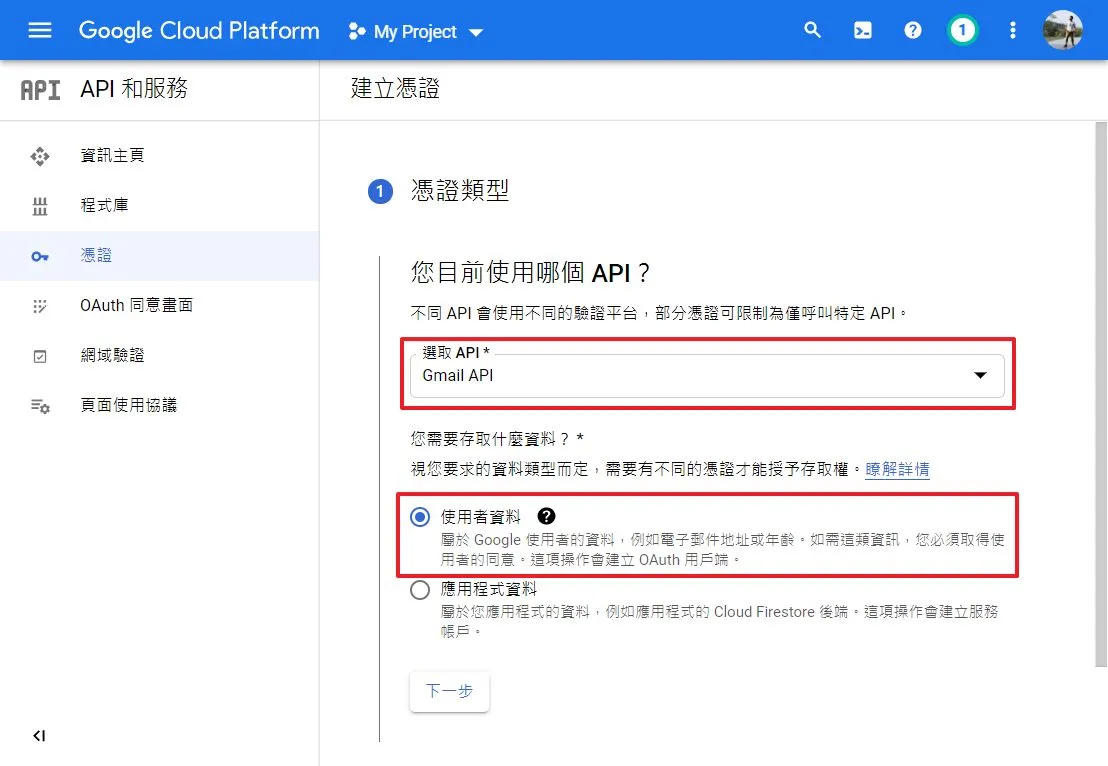Select the 應用程式資料 radio button
Image resolution: width=1108 pixels, height=766 pixels.
420,590
